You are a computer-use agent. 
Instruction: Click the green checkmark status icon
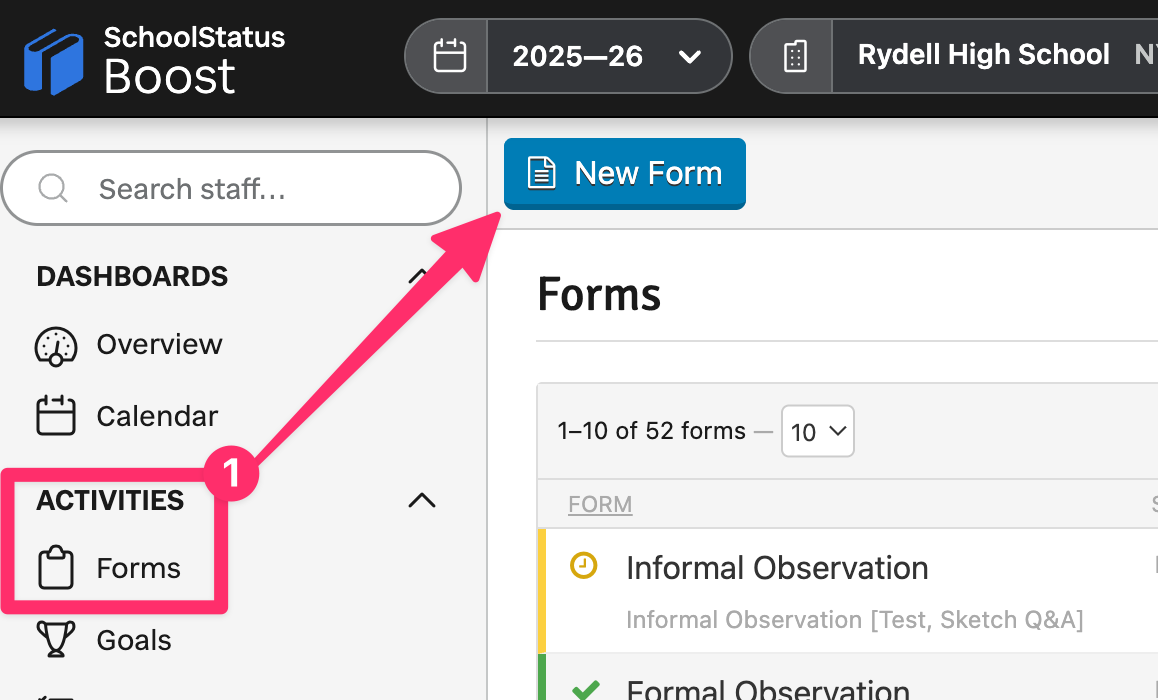coord(586,689)
